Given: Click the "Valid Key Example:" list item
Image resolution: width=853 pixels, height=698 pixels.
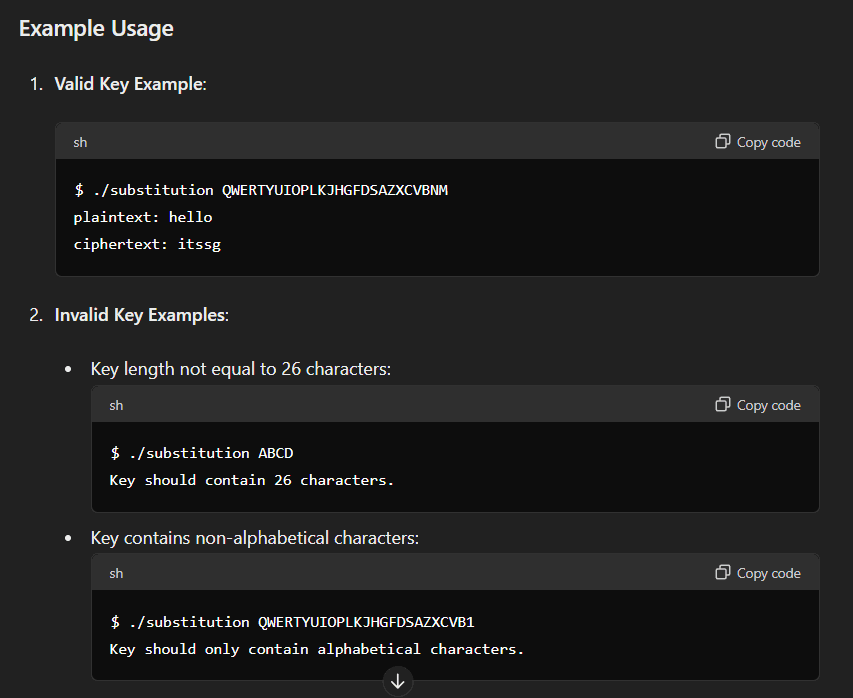Looking at the screenshot, I should (x=130, y=84).
